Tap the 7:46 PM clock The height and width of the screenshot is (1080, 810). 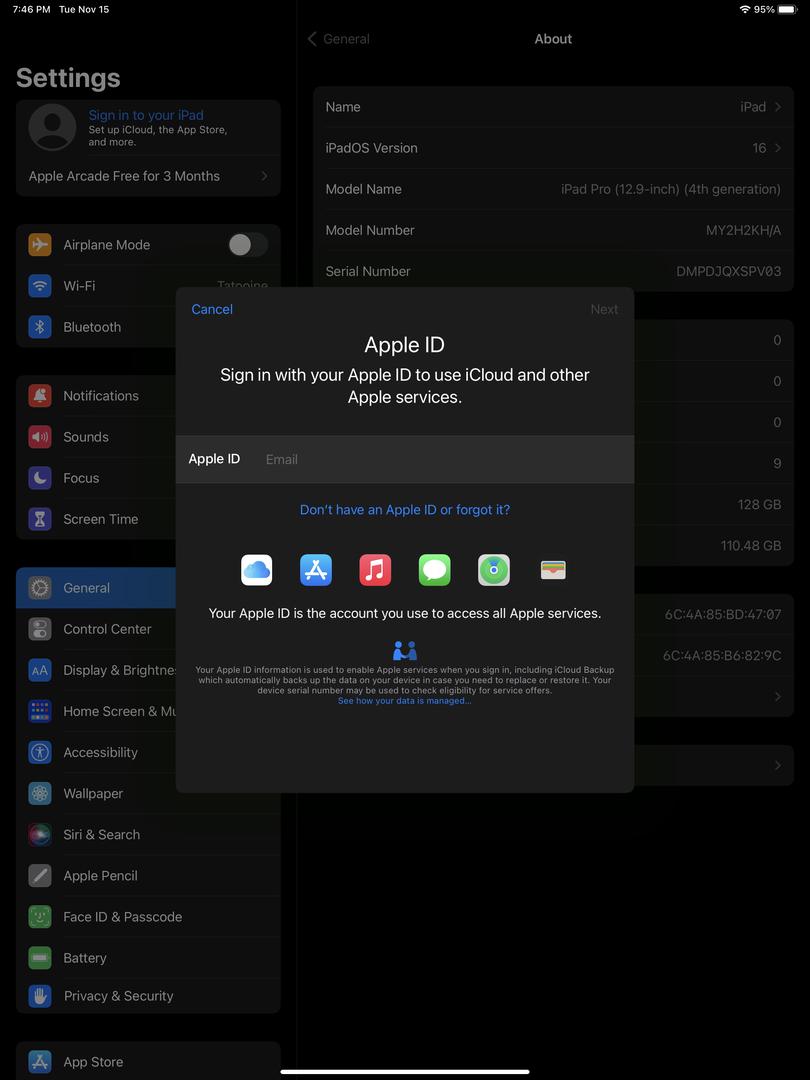[x=32, y=10]
